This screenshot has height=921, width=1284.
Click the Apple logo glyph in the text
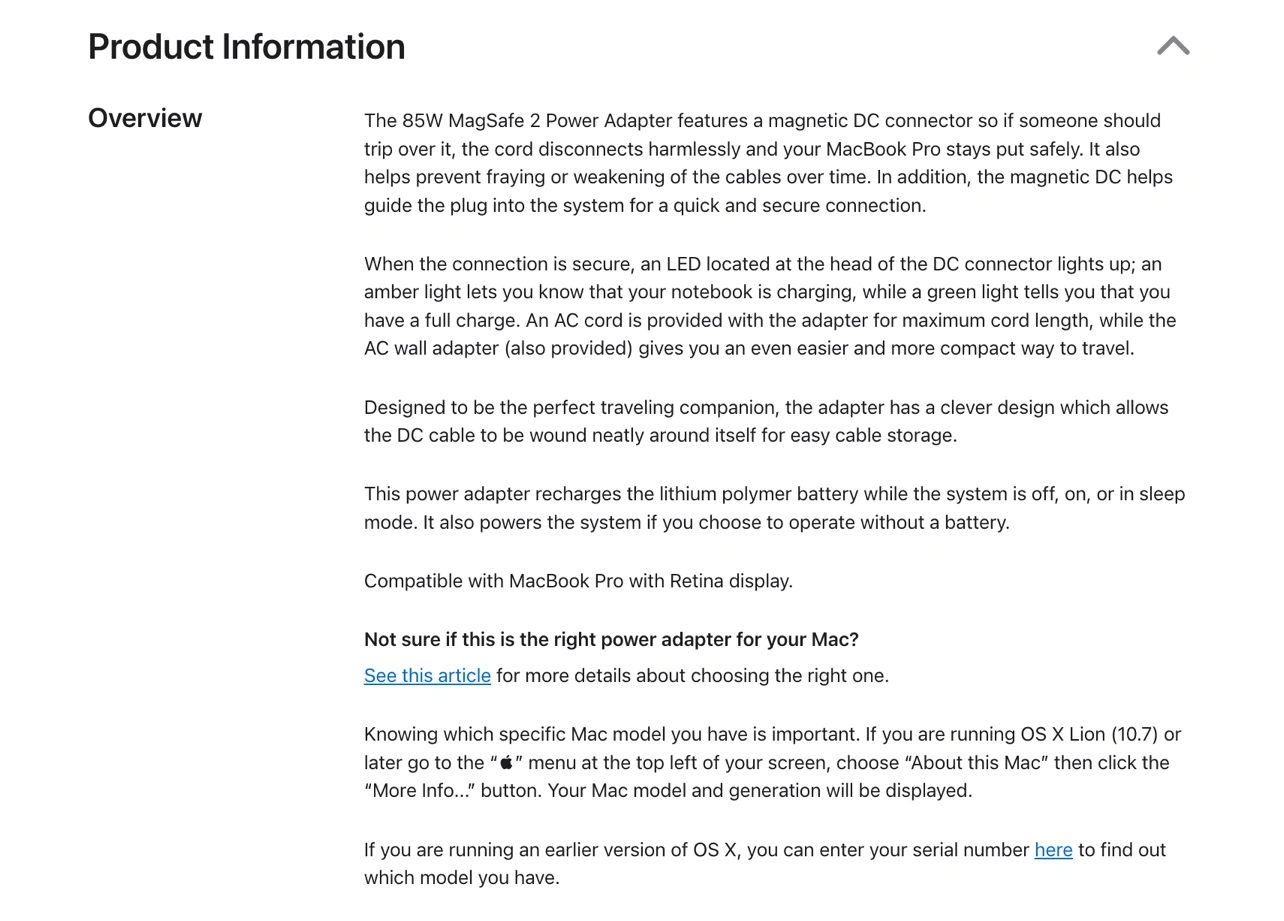coord(506,763)
